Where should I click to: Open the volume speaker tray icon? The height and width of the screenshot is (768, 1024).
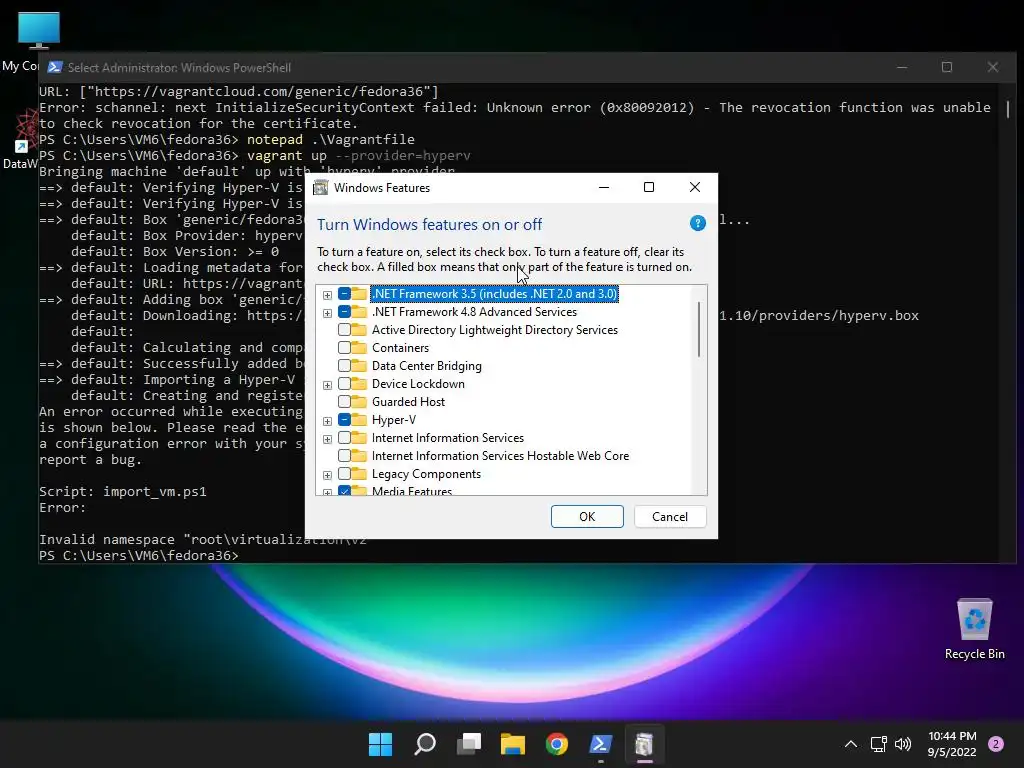[903, 744]
